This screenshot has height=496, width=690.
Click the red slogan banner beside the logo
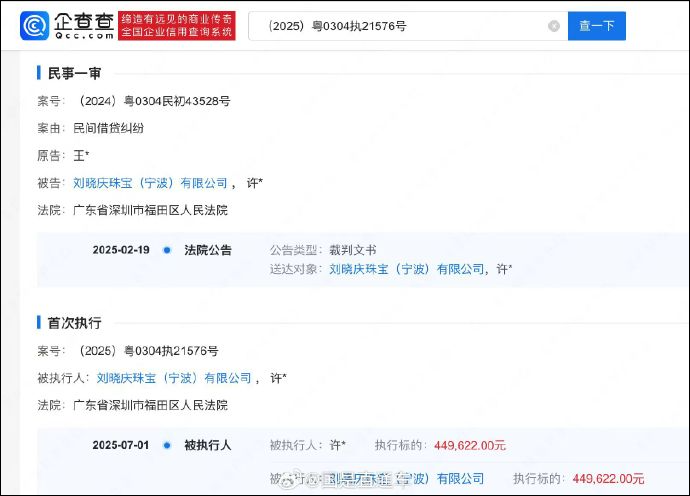click(177, 26)
